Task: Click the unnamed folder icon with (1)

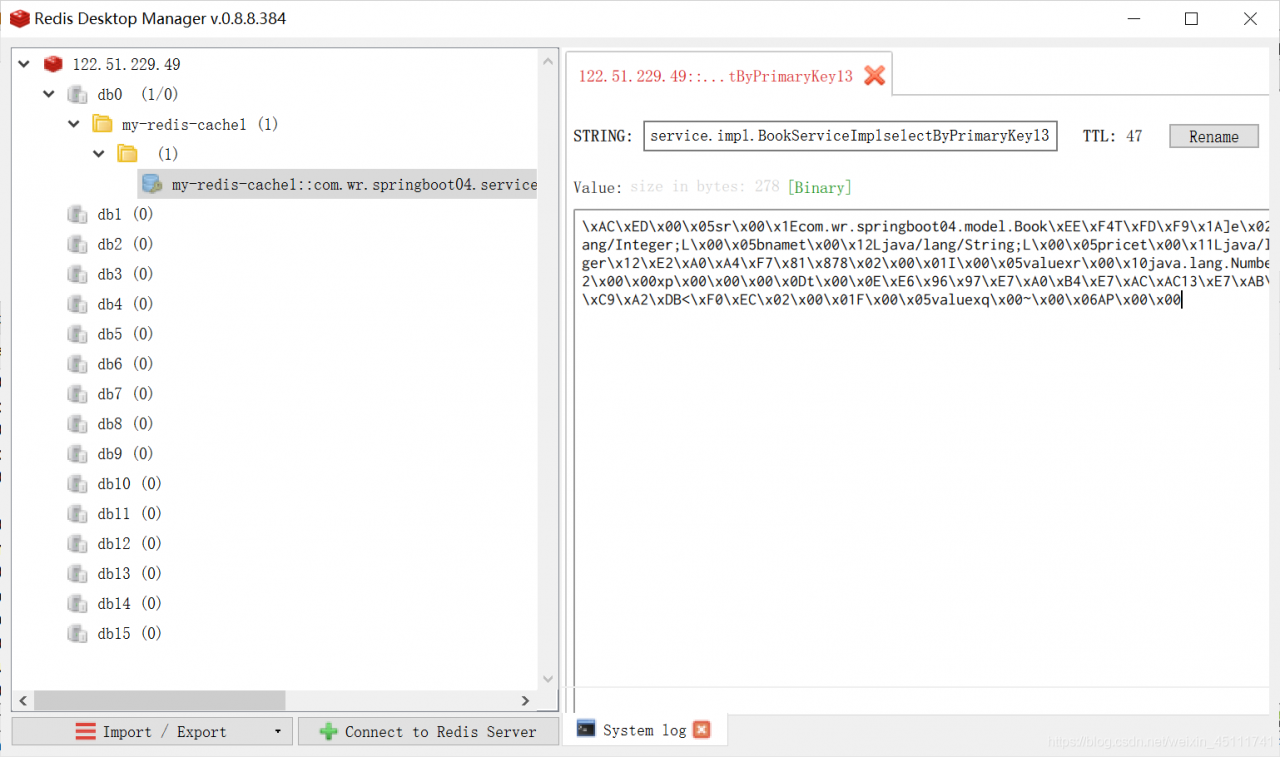Action: pos(127,153)
